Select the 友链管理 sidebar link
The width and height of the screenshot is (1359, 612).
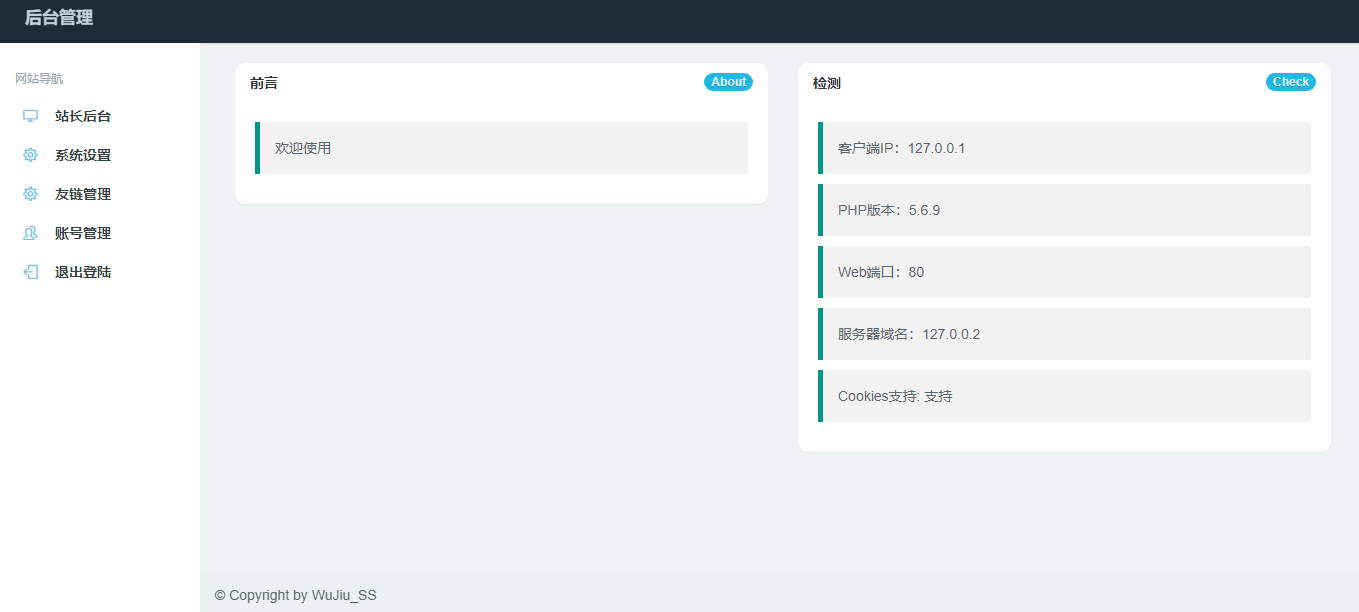tap(83, 193)
